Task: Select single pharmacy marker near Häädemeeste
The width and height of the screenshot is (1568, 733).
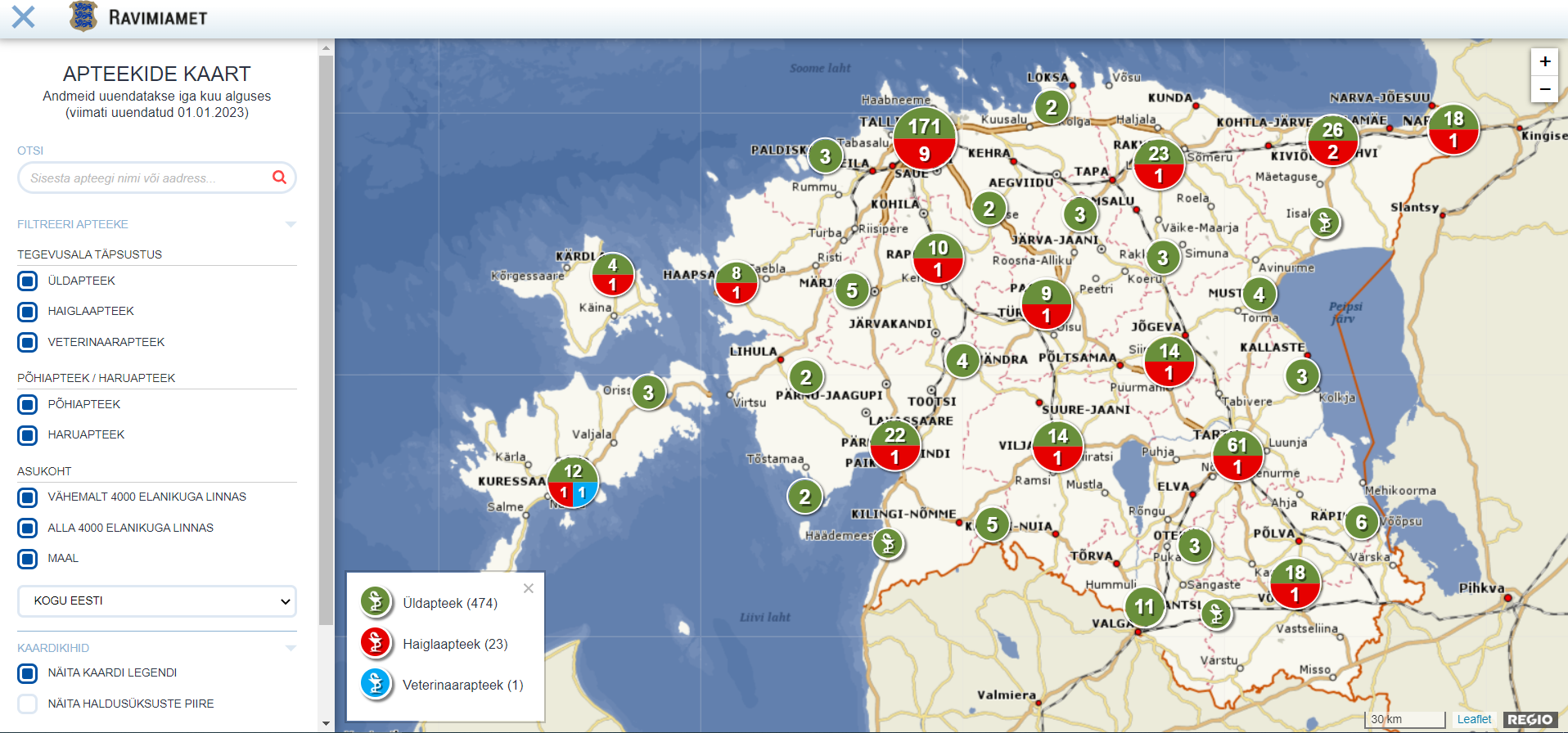Action: (888, 542)
